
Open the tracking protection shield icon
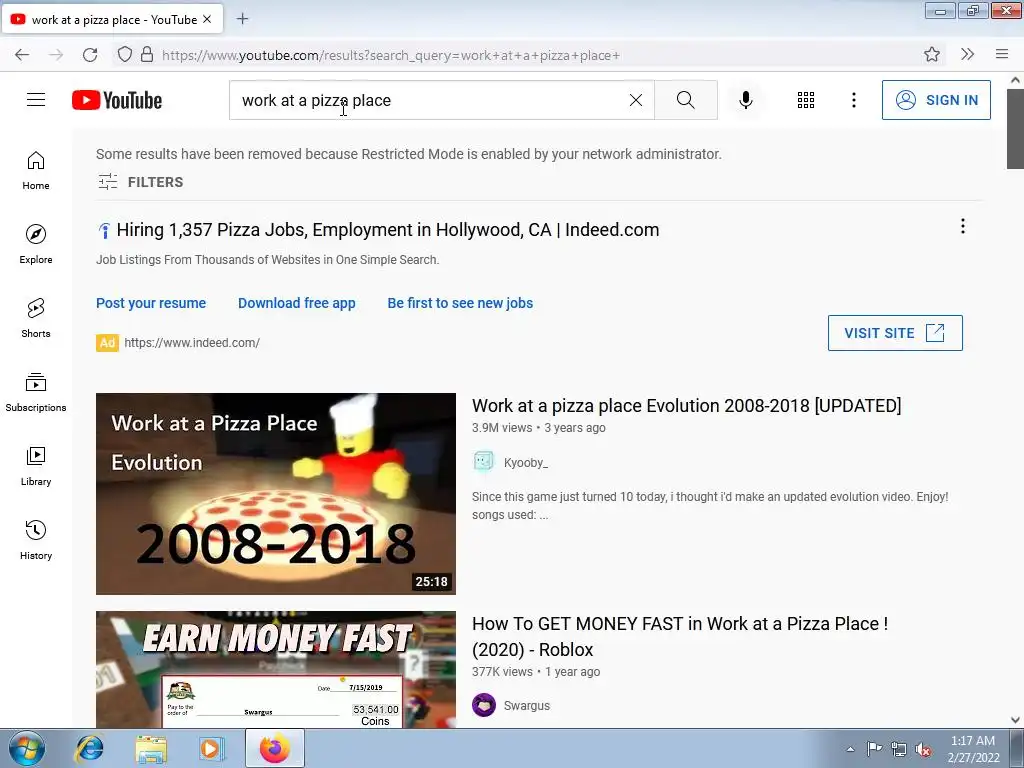125,55
